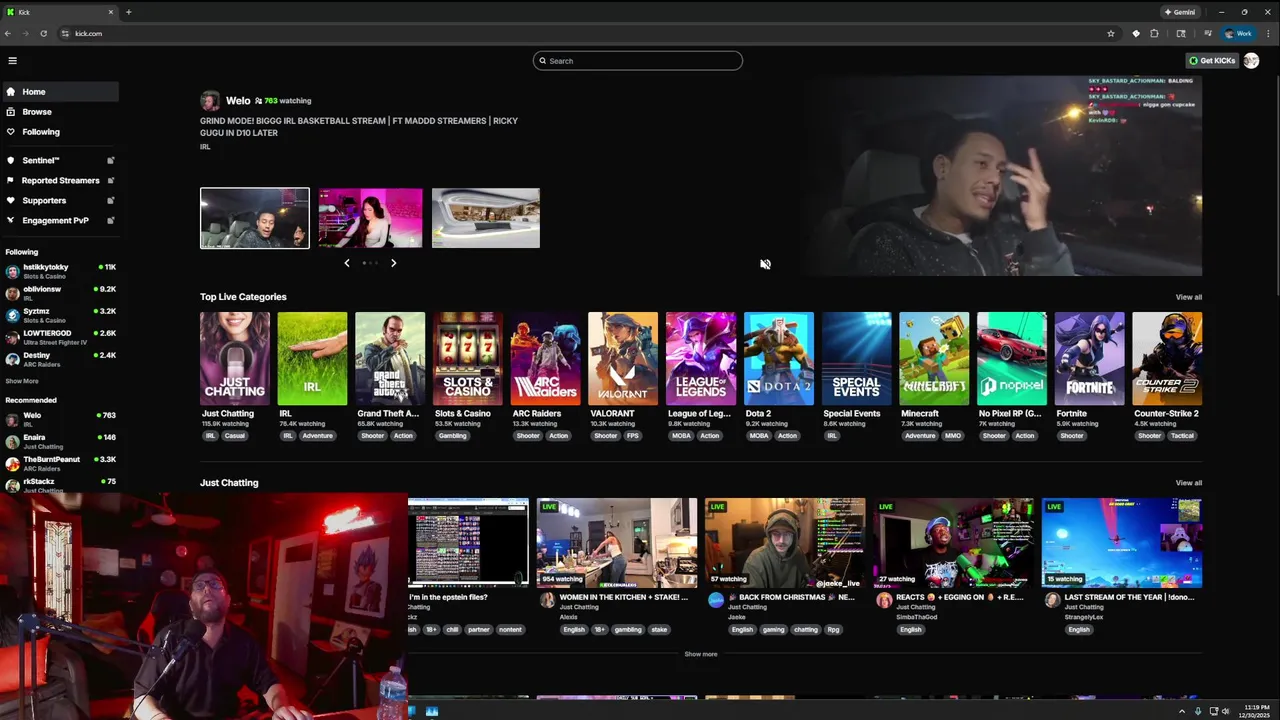Unmute the featured stream video

765,264
